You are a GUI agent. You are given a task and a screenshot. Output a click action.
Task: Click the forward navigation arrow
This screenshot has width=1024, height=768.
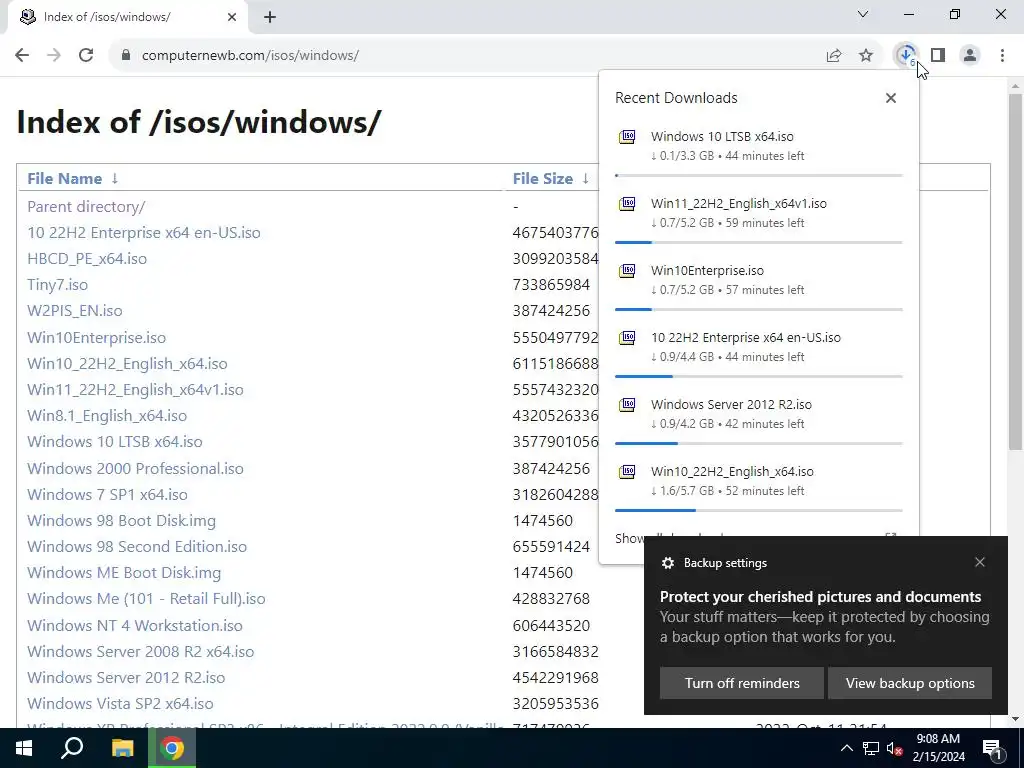pyautogui.click(x=54, y=55)
